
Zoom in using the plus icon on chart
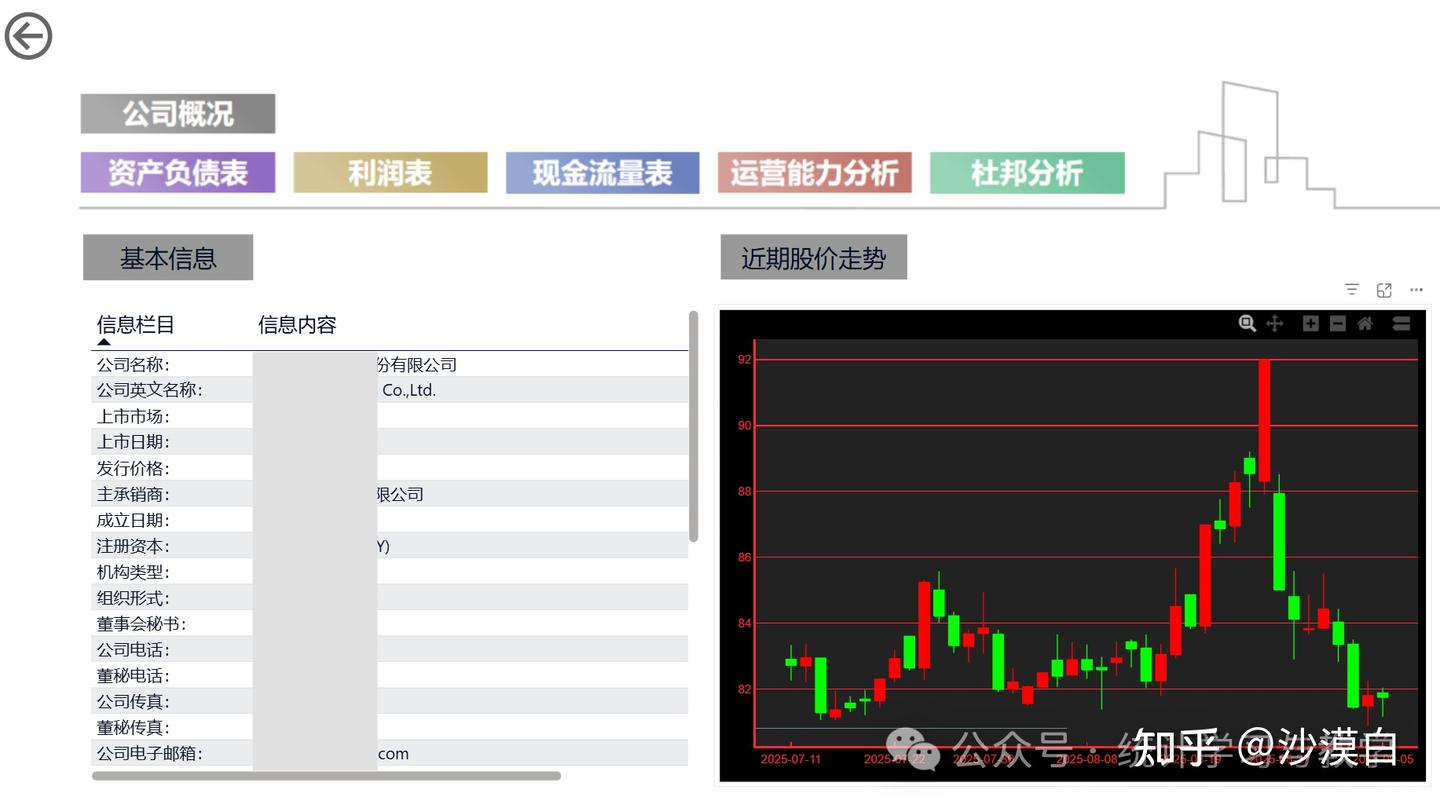(1310, 324)
